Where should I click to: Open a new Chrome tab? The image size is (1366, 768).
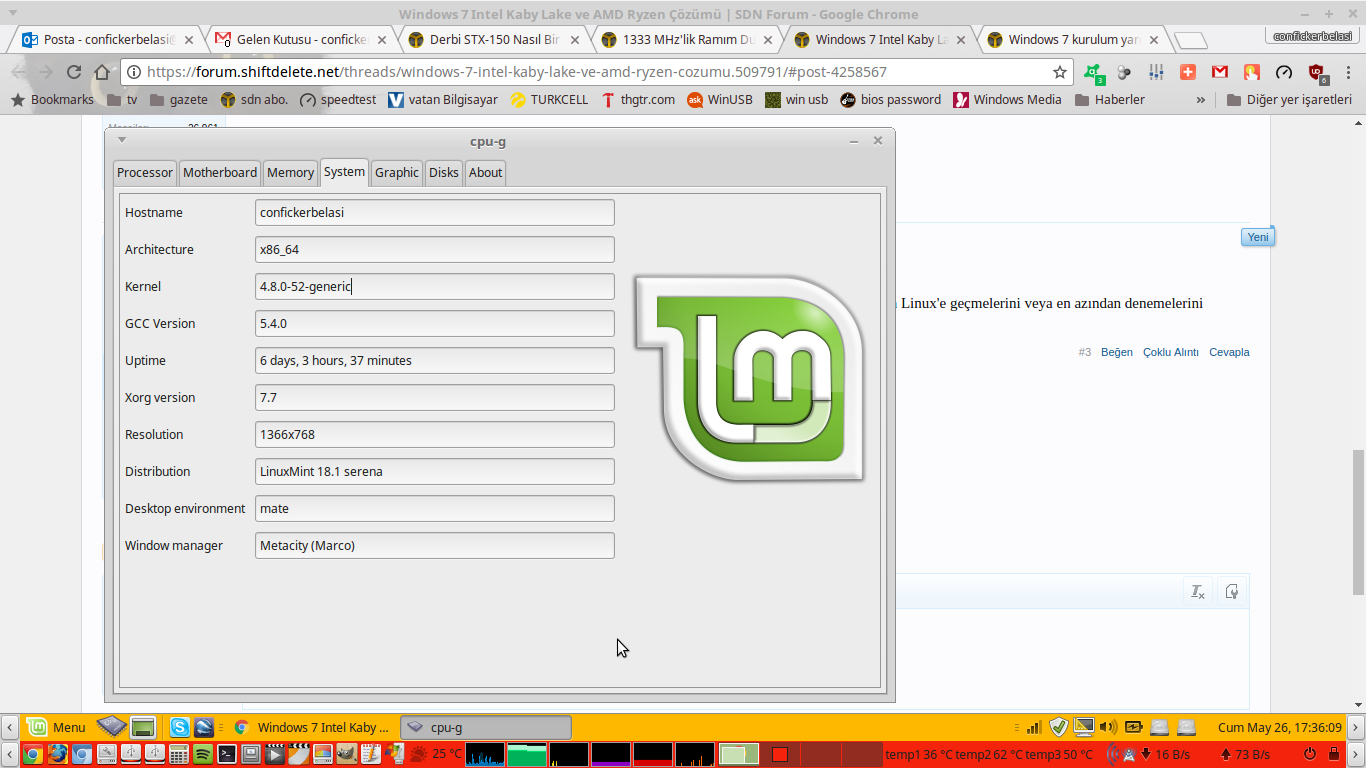(x=1190, y=40)
